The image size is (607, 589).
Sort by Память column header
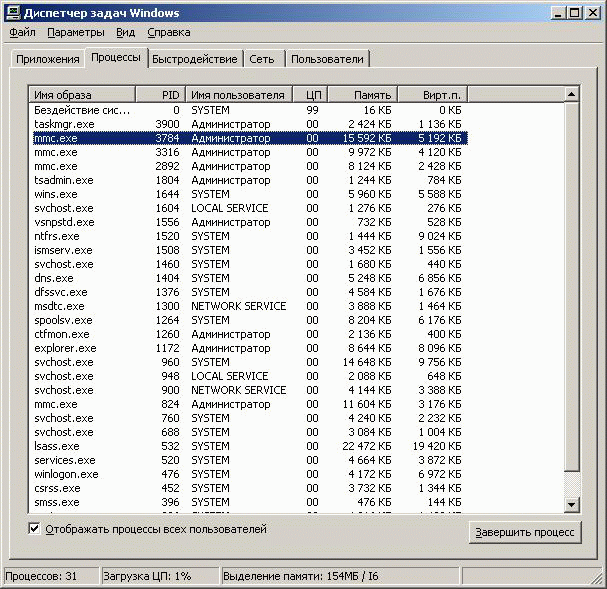tap(359, 95)
